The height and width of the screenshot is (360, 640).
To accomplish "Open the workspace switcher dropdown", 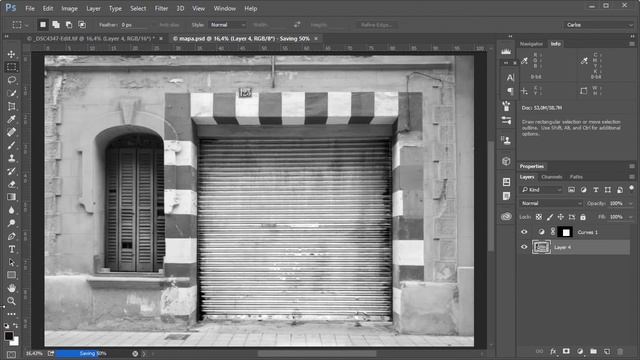I will pyautogui.click(x=600, y=25).
